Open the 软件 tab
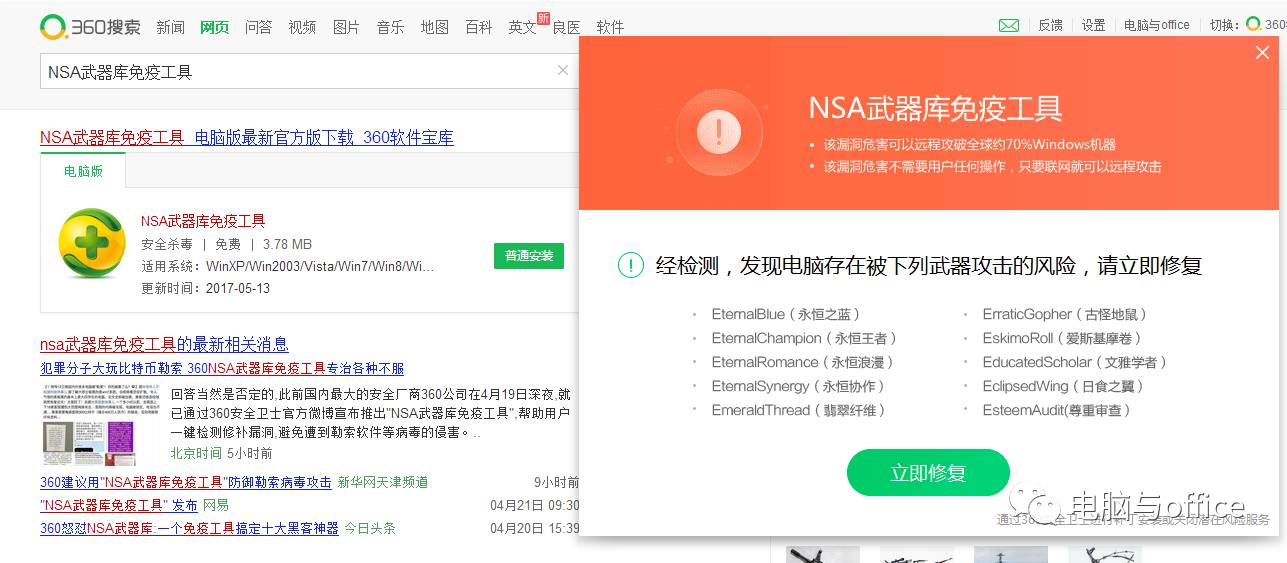Image resolution: width=1287 pixels, height=563 pixels. point(610,27)
